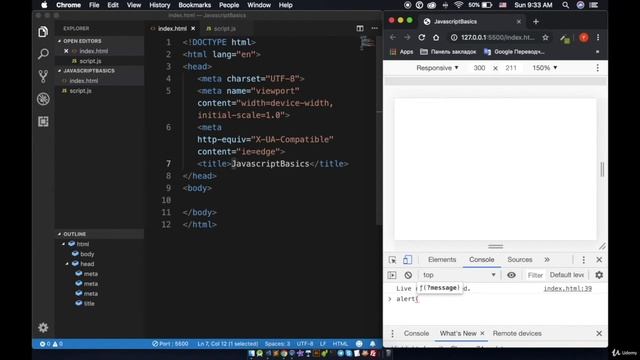The width and height of the screenshot is (640, 360).
Task: Change HTML language mode
Action: point(340,344)
